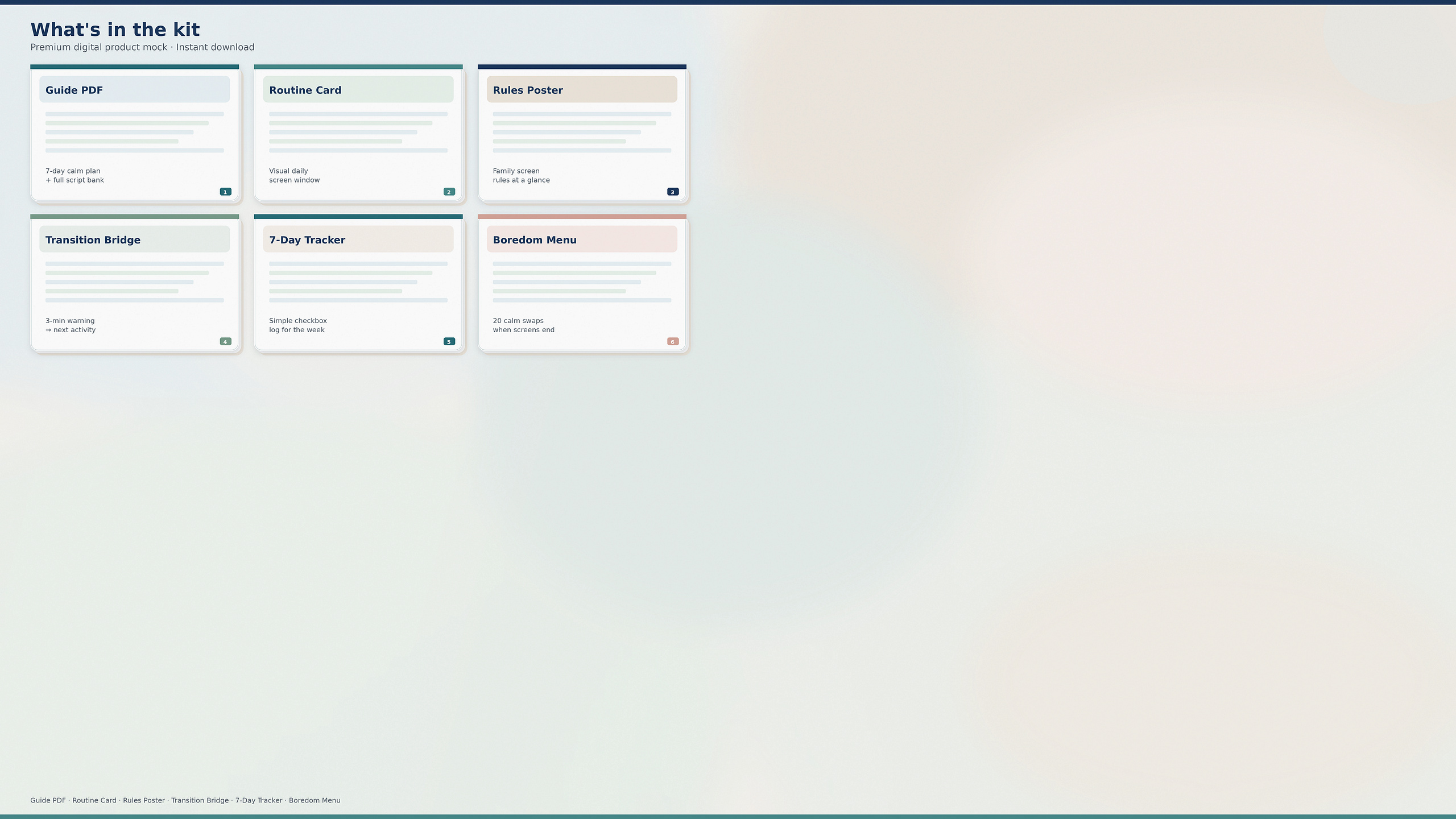Screen dimensions: 1456x819
Task: Click 'Simple checkbox log for the week' text
Action: point(298,325)
